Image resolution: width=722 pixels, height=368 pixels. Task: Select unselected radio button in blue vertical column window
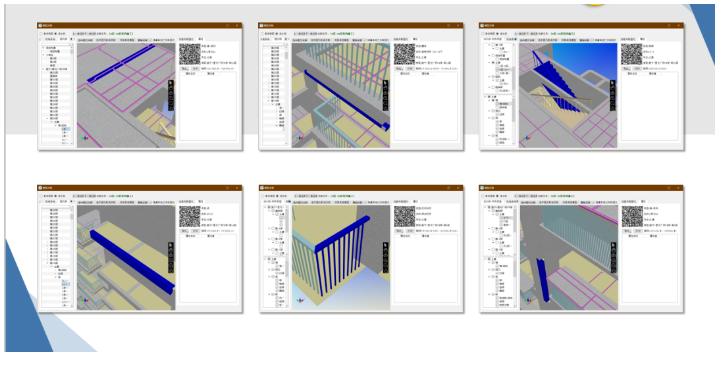point(483,196)
